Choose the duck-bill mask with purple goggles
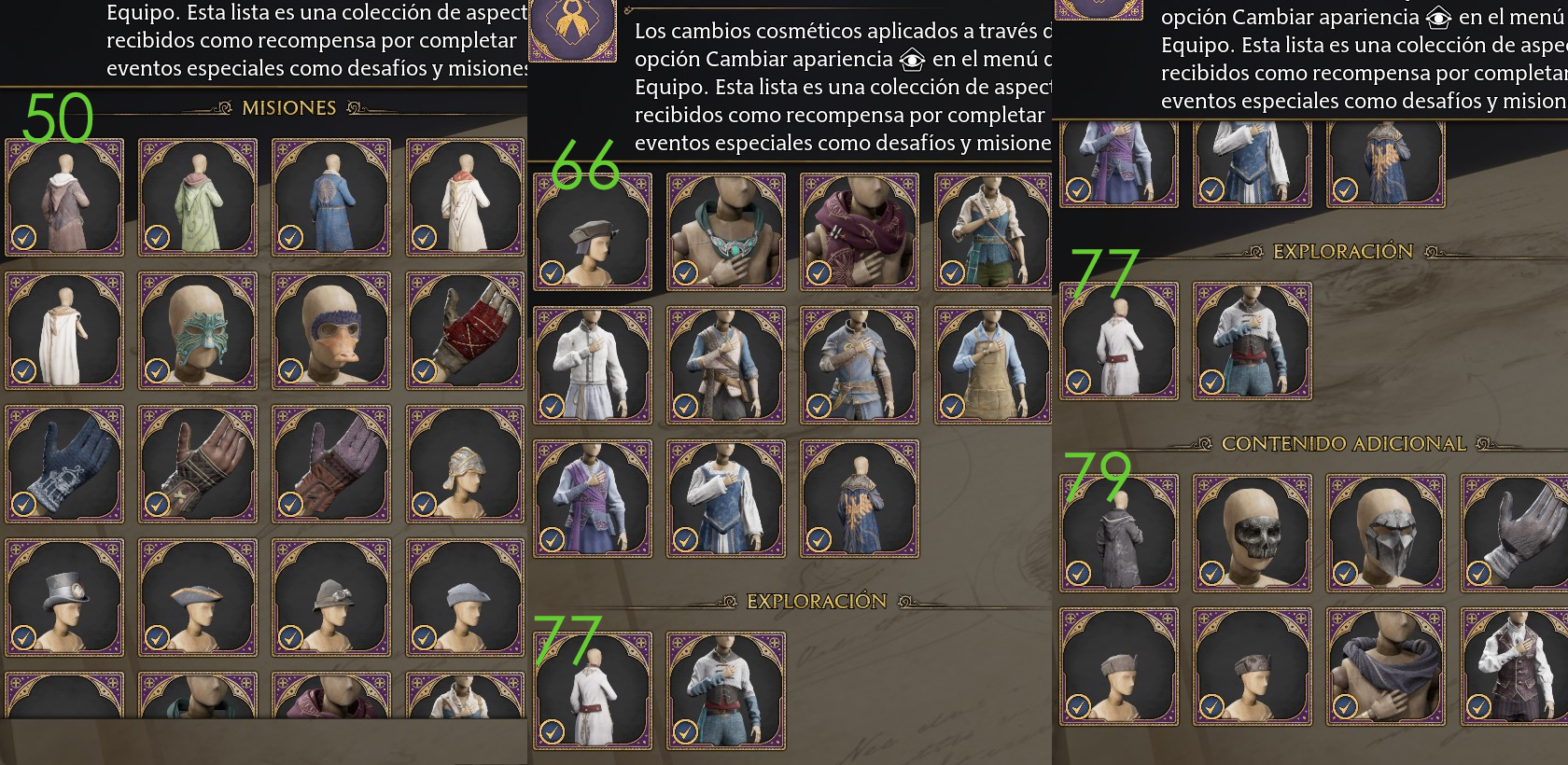This screenshot has width=1568, height=765. pos(330,331)
